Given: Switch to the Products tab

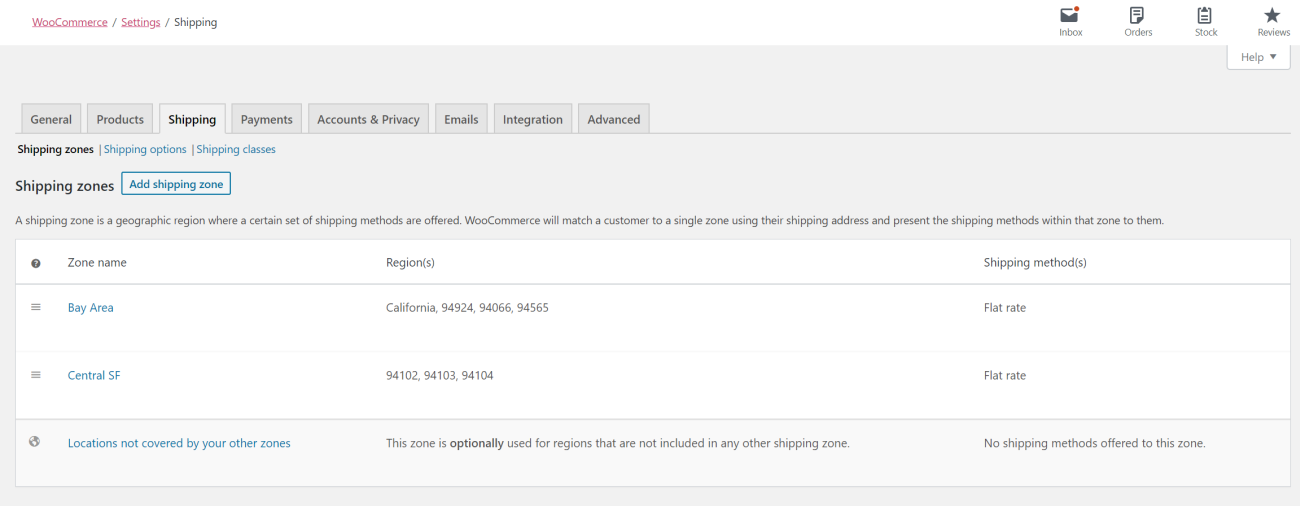Looking at the screenshot, I should point(120,119).
